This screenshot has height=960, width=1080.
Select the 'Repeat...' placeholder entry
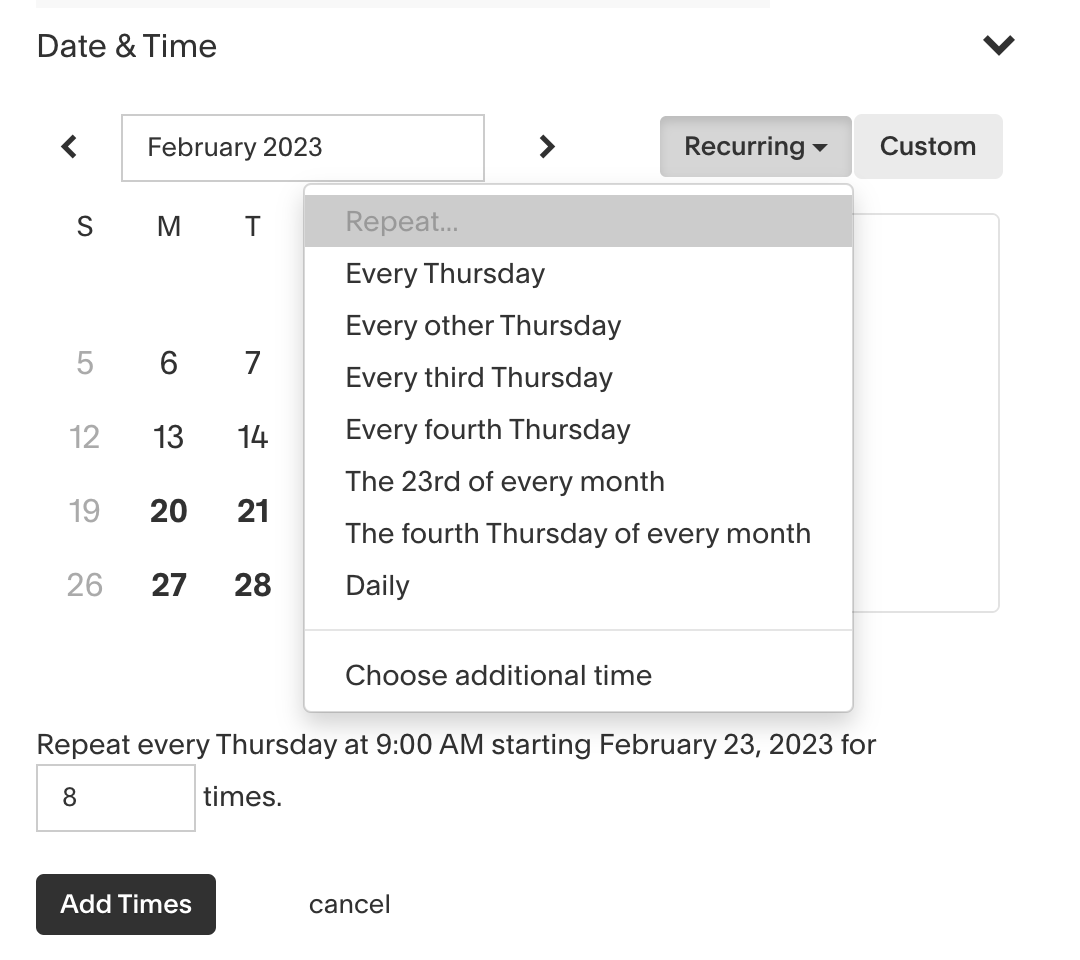click(x=401, y=221)
